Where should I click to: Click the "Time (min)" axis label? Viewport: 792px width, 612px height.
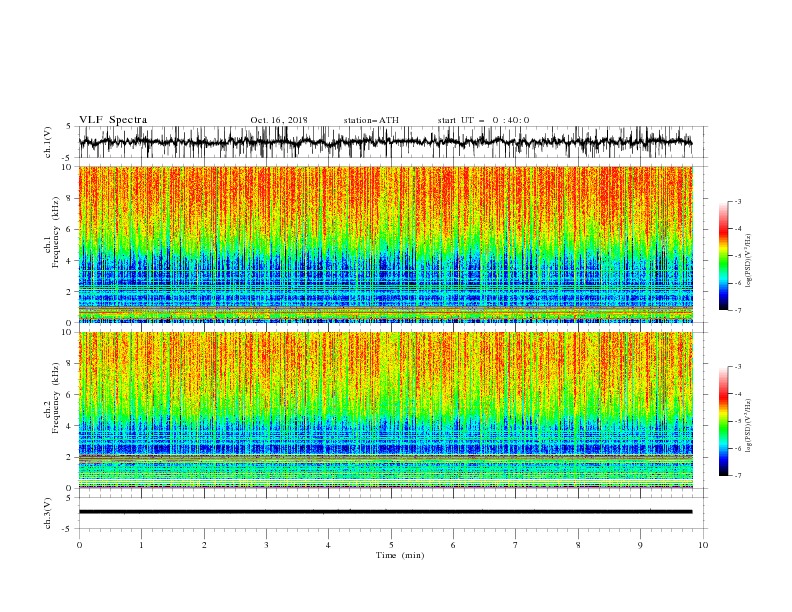[400, 555]
